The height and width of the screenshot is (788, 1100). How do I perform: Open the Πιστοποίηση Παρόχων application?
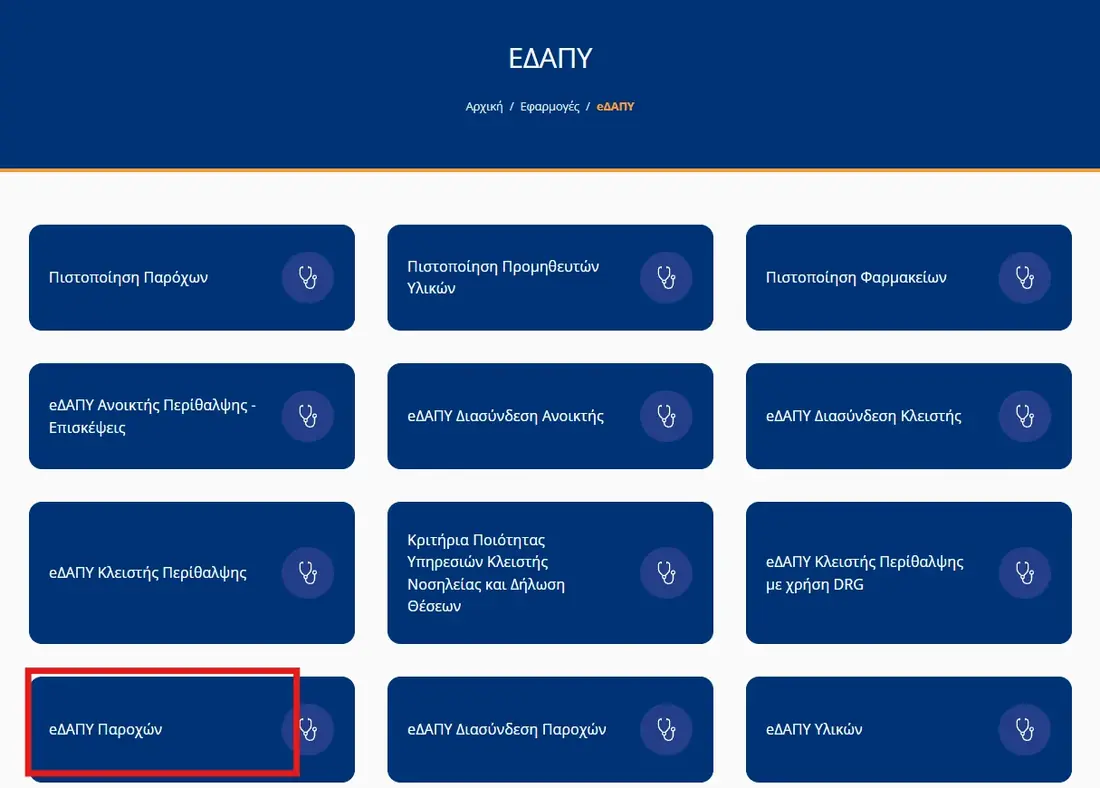click(x=192, y=277)
